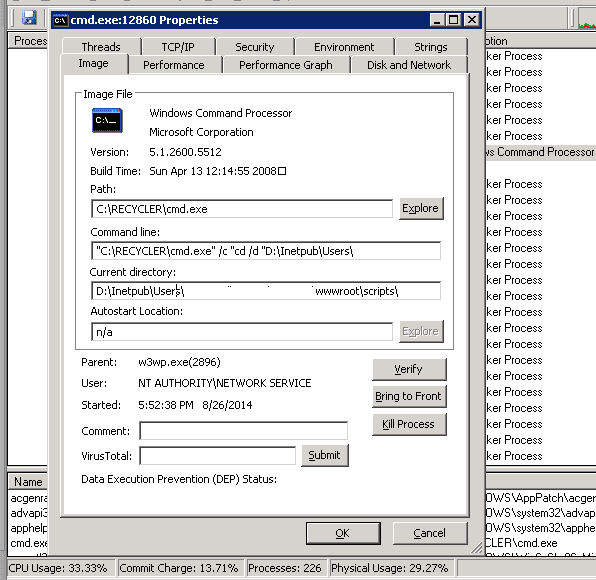This screenshot has height=580, width=596.
Task: Click the Name column header in lower pane
Action: (28, 482)
